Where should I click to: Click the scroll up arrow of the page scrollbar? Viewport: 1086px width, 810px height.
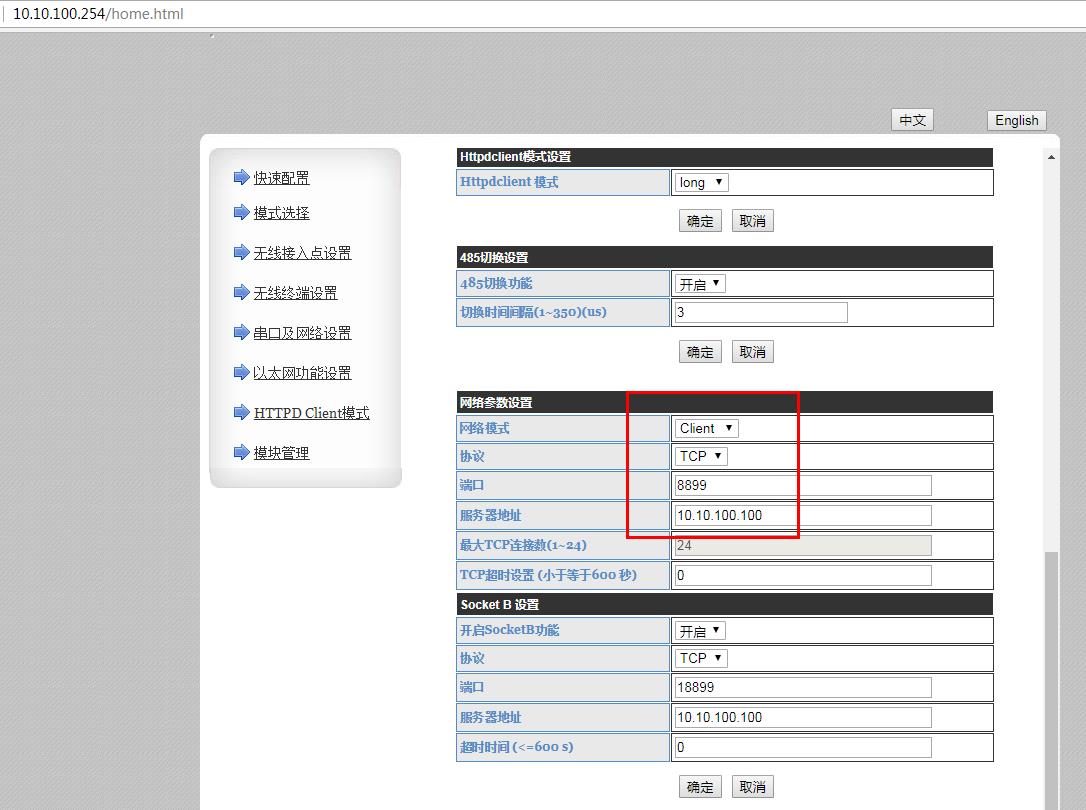1051,157
